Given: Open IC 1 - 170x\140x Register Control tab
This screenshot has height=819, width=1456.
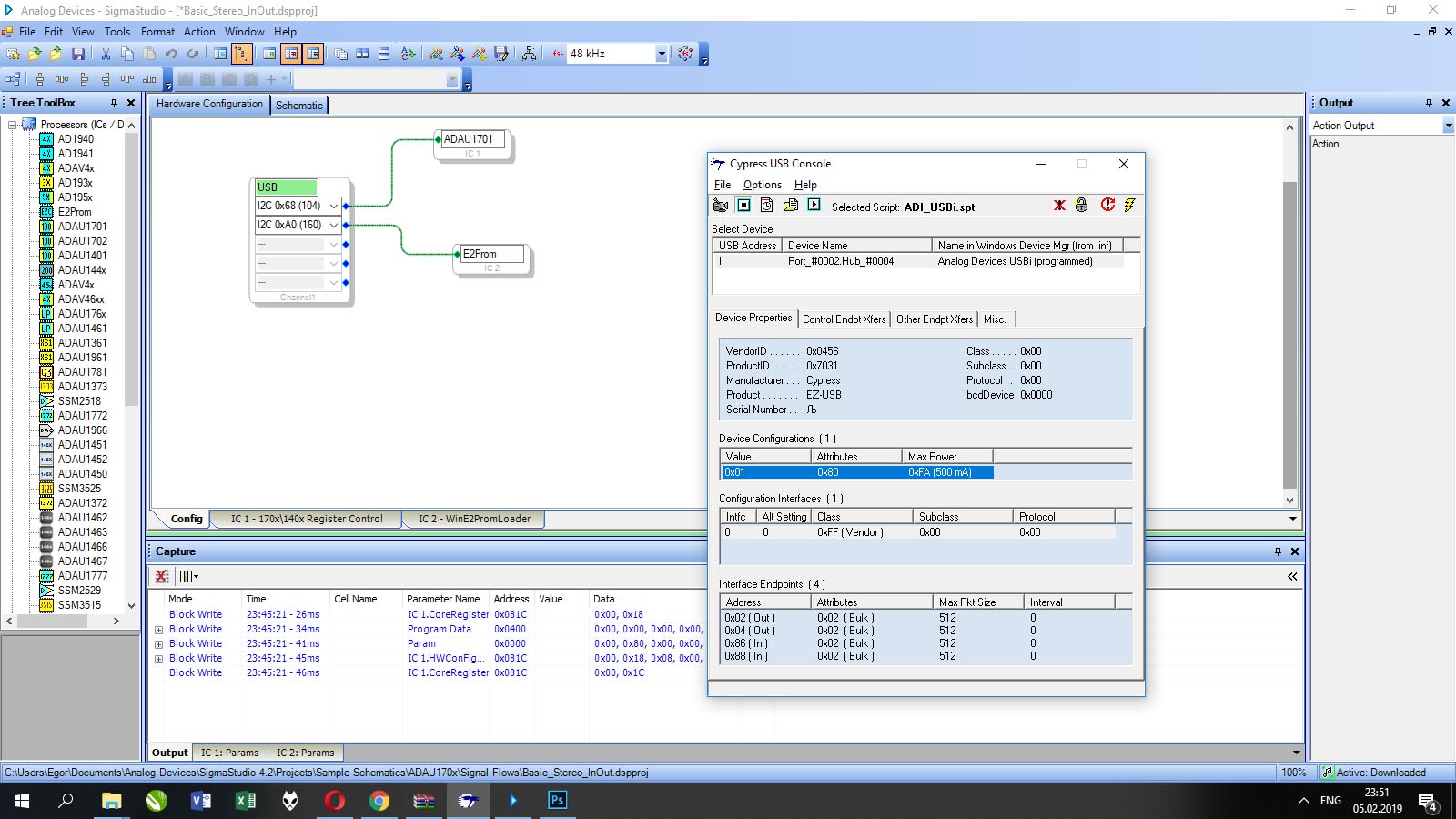Looking at the screenshot, I should (x=307, y=519).
